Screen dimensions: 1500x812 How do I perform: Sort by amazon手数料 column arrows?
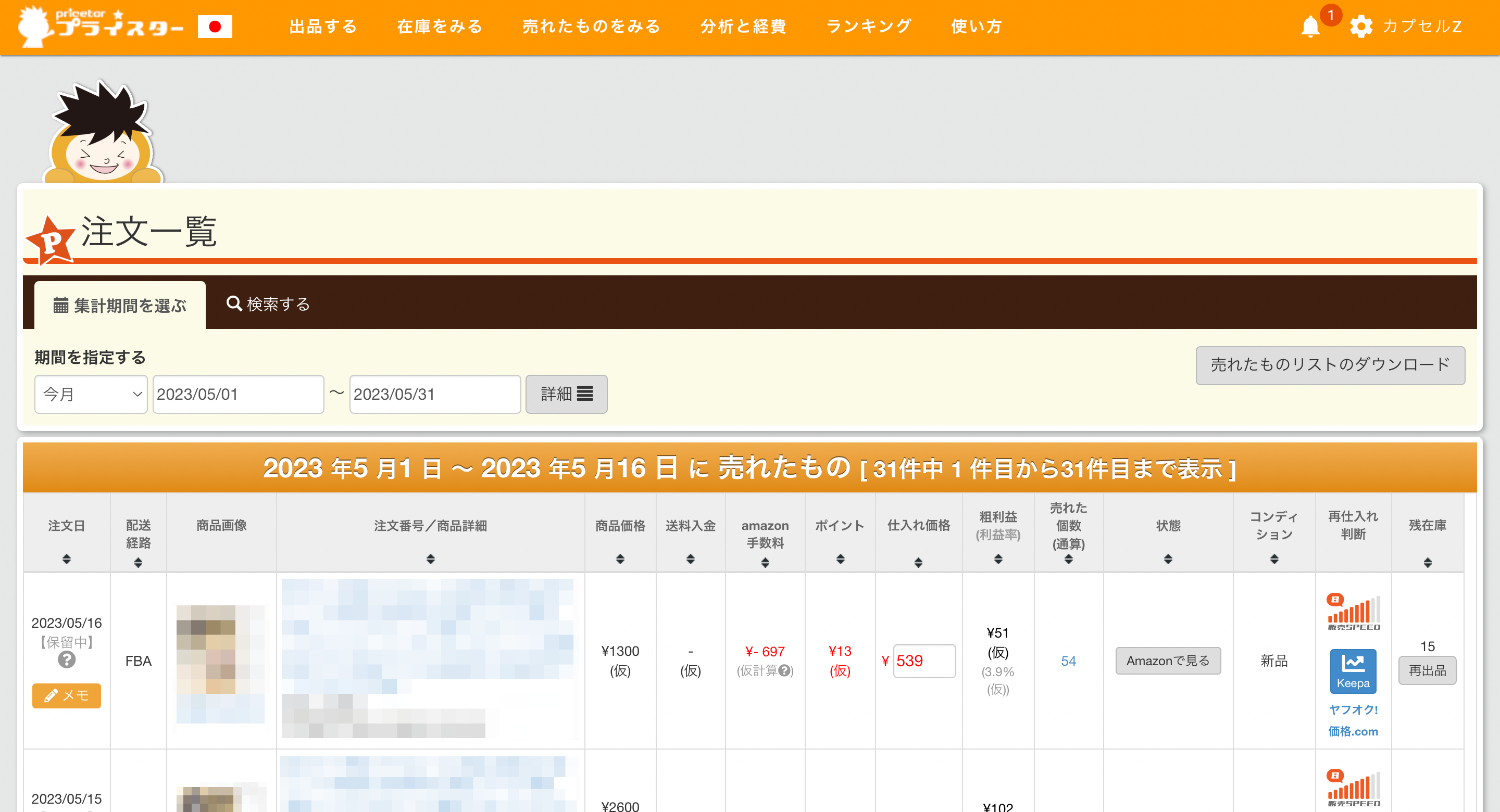[765, 563]
